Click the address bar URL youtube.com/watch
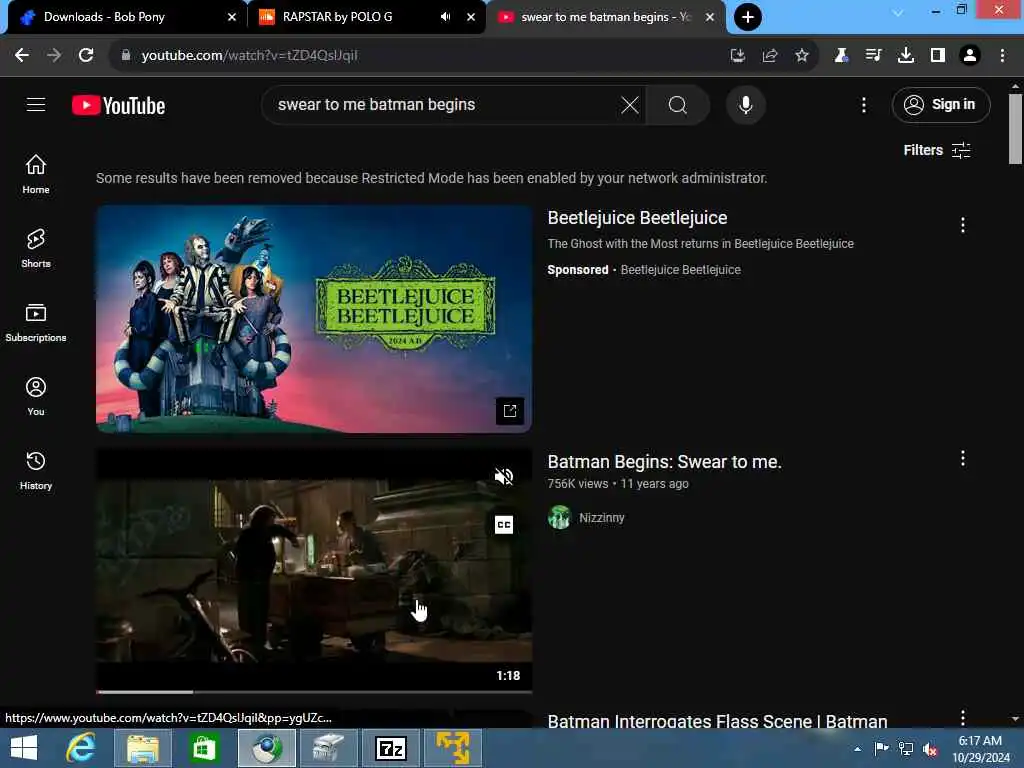This screenshot has width=1024, height=768. click(249, 56)
